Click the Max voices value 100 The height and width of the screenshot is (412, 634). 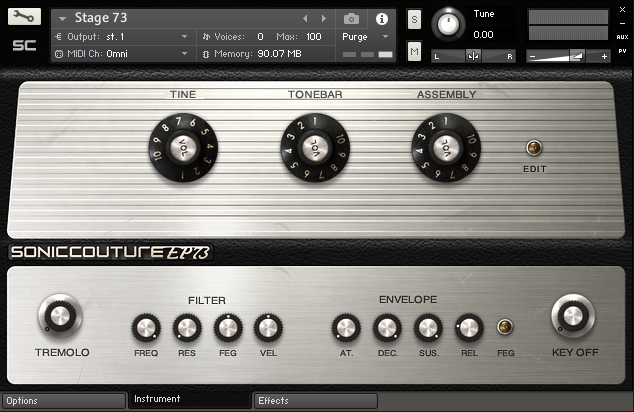314,37
